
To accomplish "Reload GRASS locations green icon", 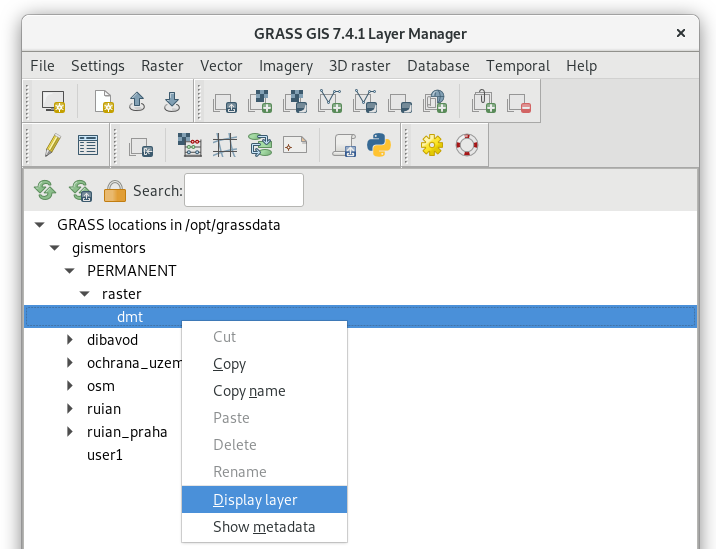I will click(45, 190).
